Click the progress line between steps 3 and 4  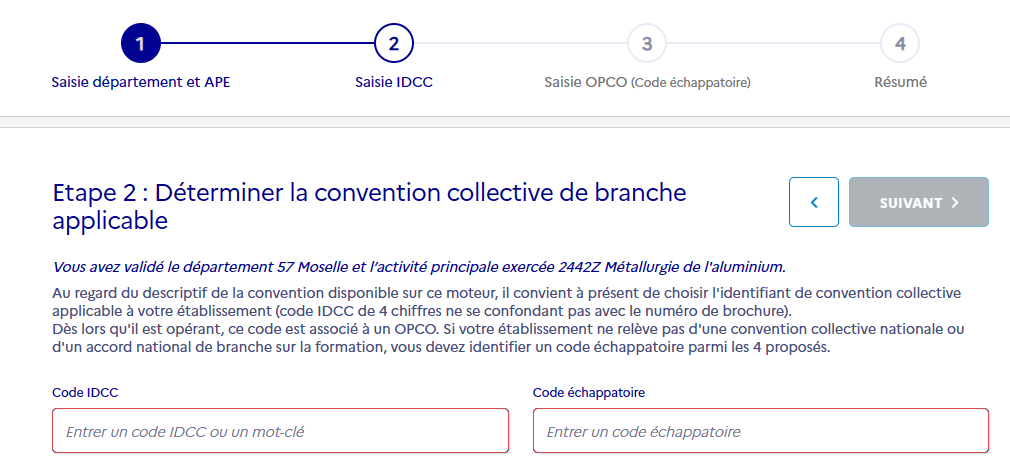[773, 44]
